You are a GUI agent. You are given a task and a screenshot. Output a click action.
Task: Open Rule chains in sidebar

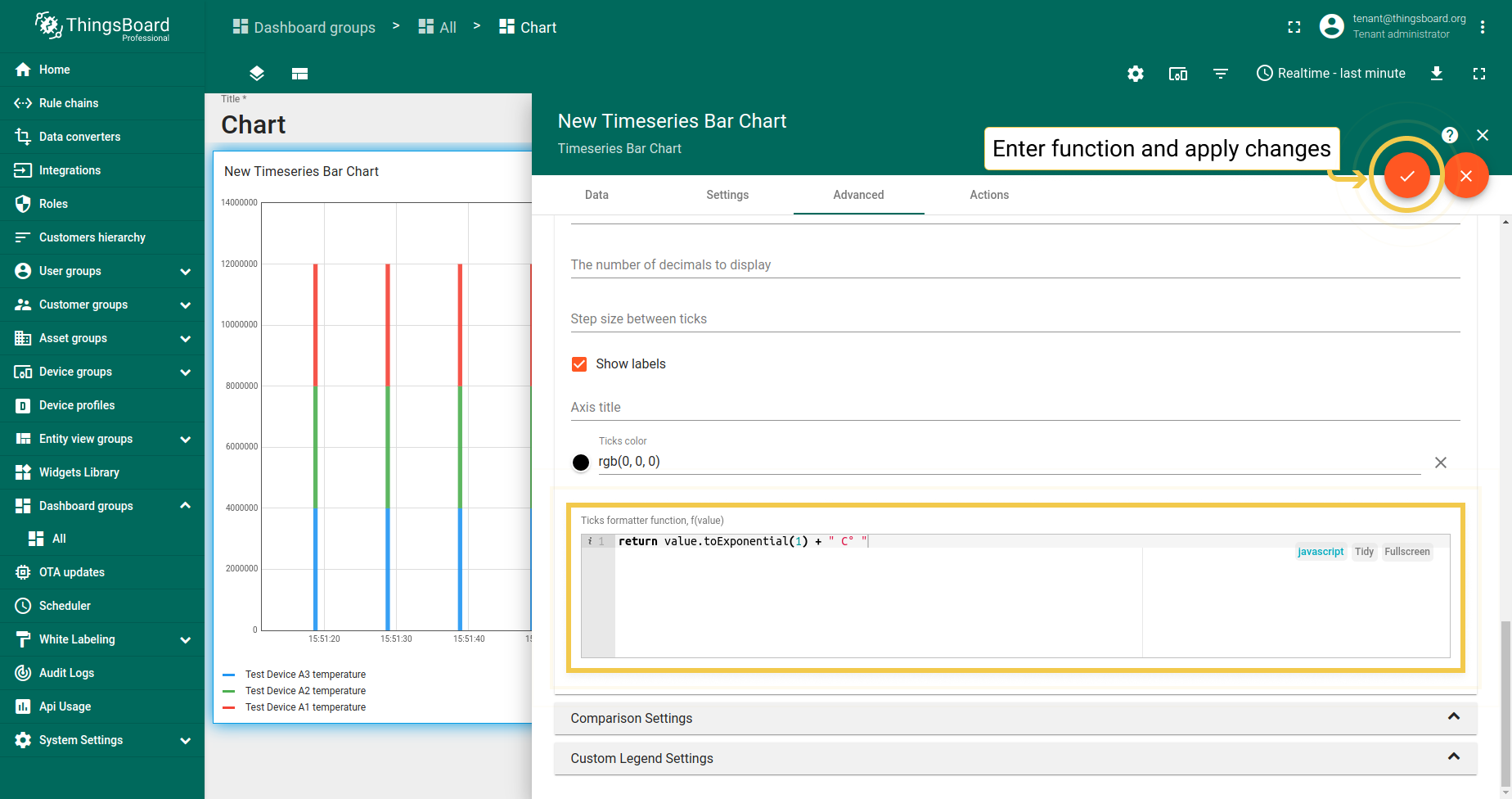point(102,103)
